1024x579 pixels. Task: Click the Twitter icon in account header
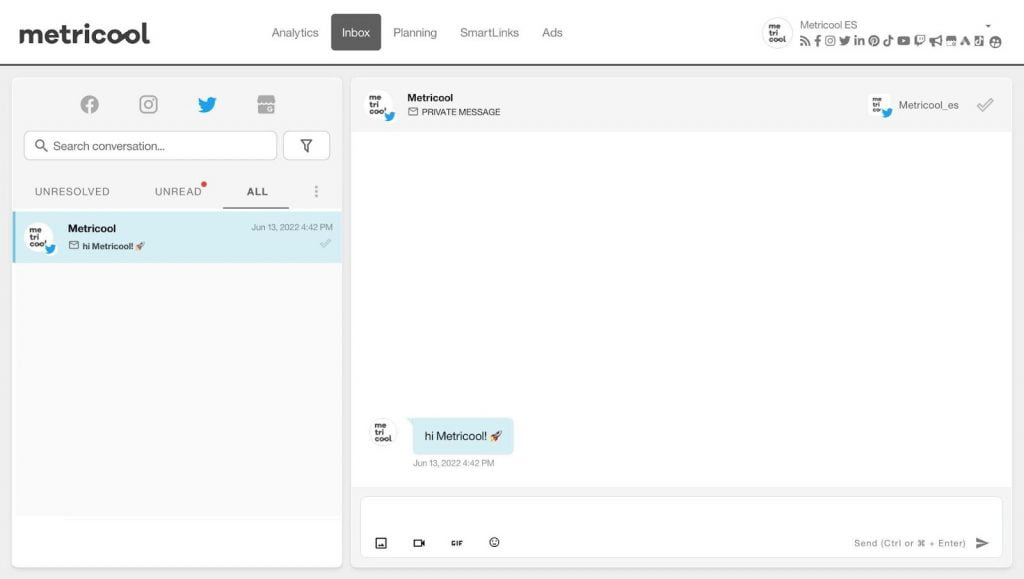[x=844, y=41]
